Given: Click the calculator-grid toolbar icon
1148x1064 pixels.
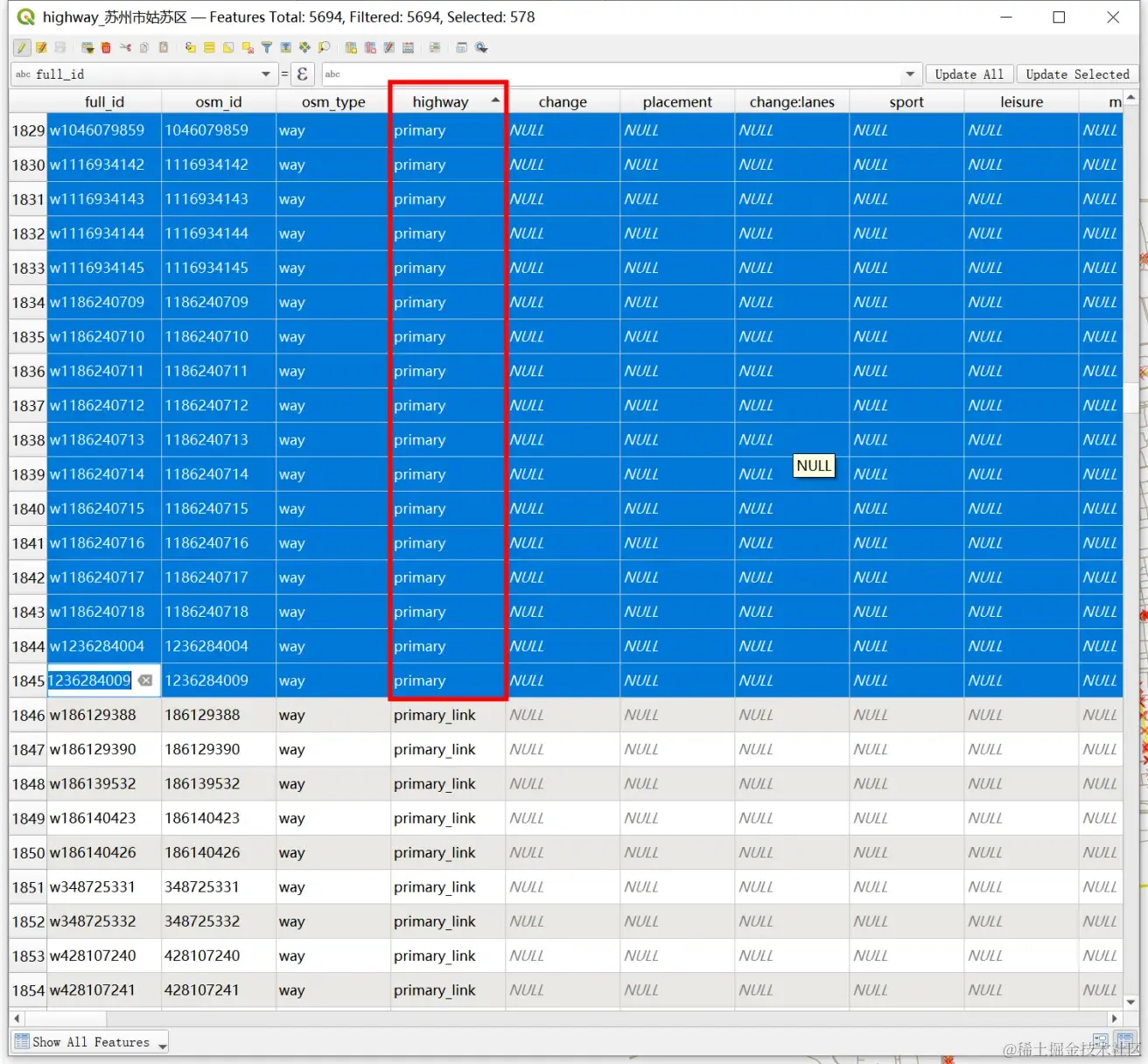Looking at the screenshot, I should (408, 47).
